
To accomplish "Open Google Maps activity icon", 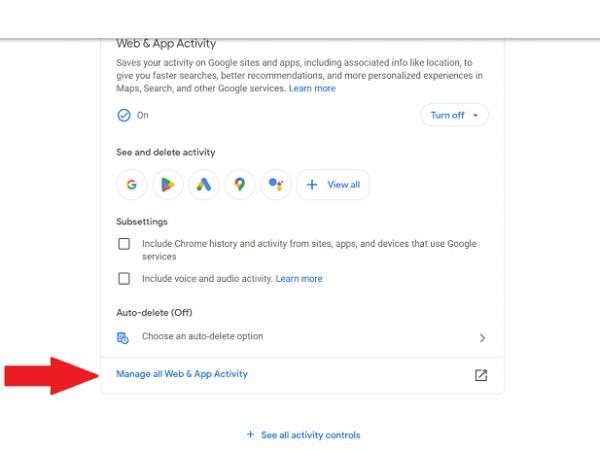I will pyautogui.click(x=240, y=184).
